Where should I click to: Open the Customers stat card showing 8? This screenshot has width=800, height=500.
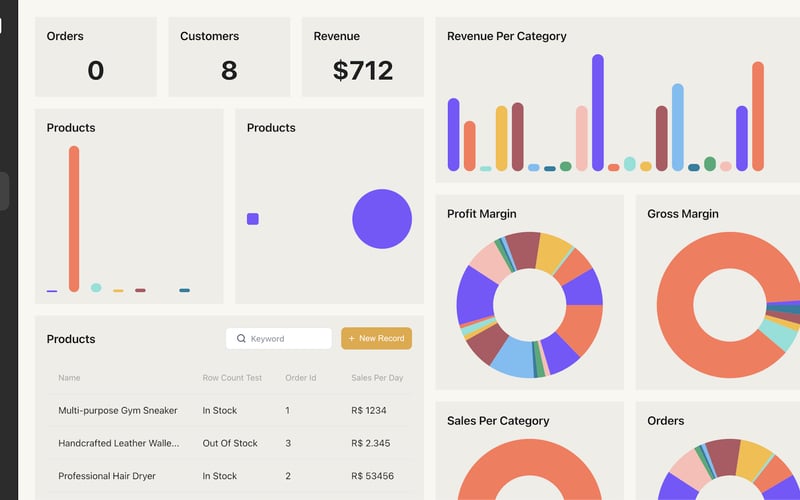229,57
